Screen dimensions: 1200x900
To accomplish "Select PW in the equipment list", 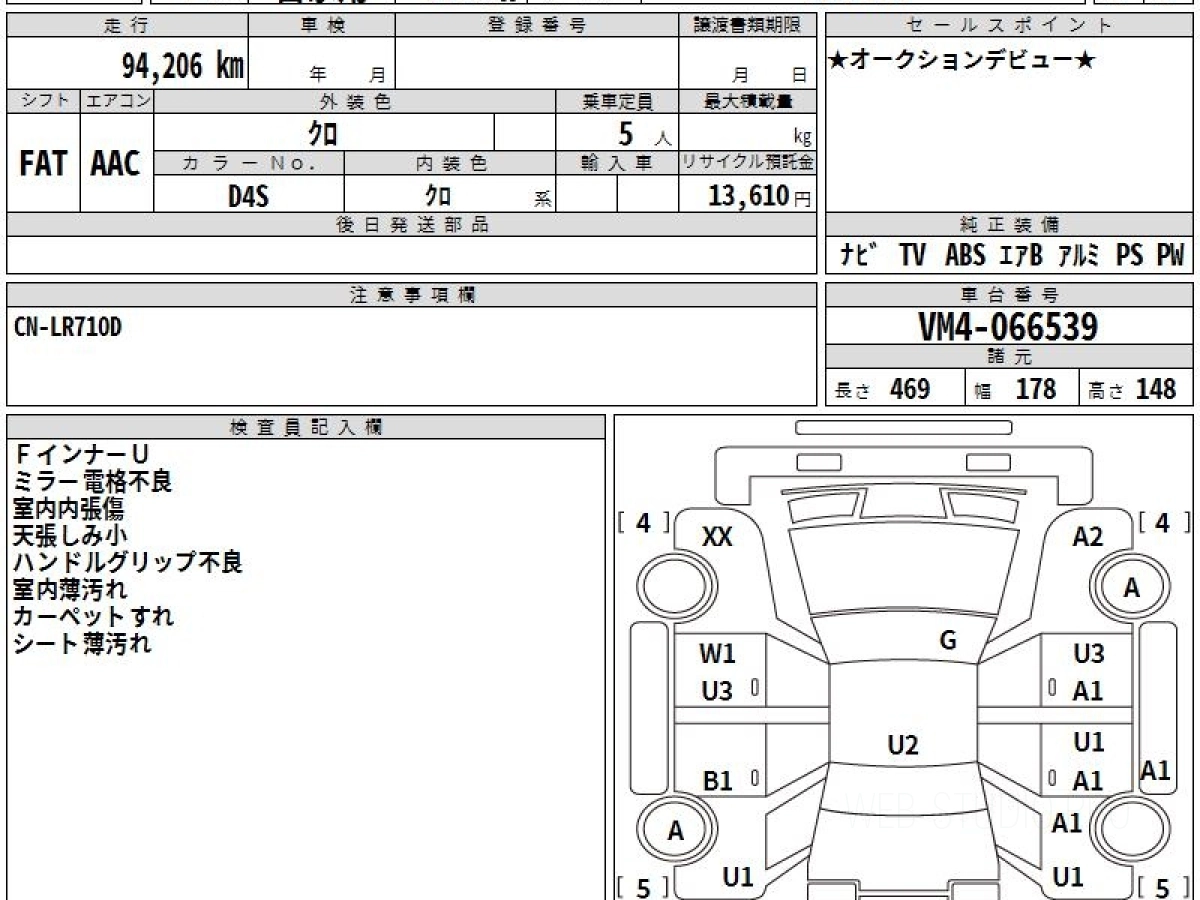I will point(1170,256).
